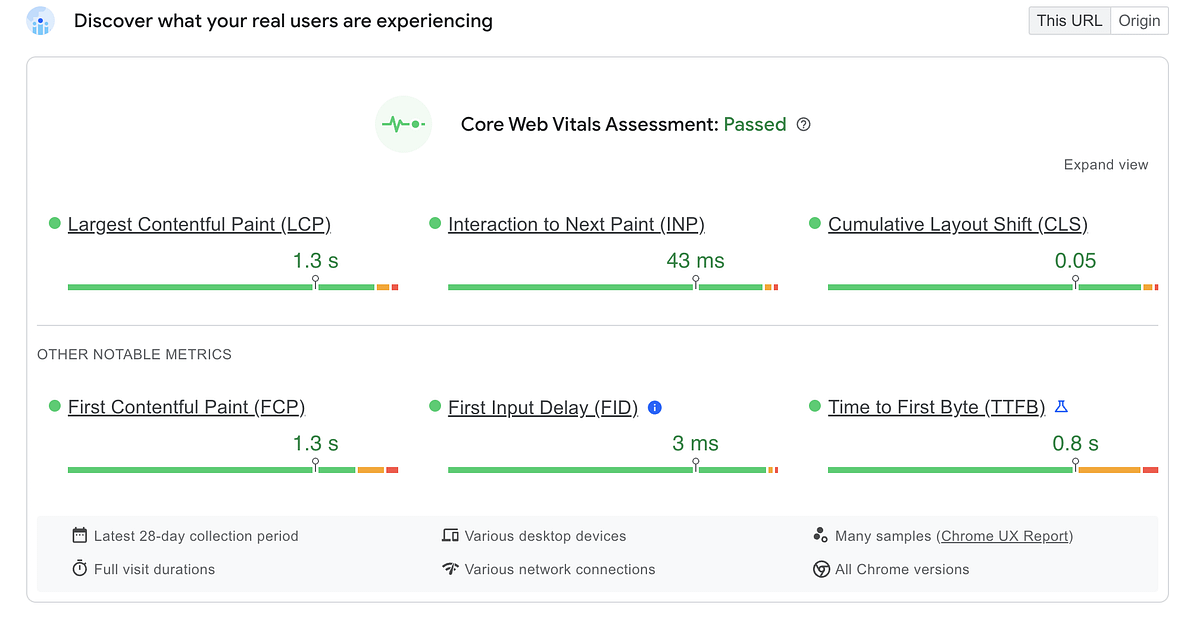
Task: Switch to the Origin data view
Action: click(x=1139, y=21)
